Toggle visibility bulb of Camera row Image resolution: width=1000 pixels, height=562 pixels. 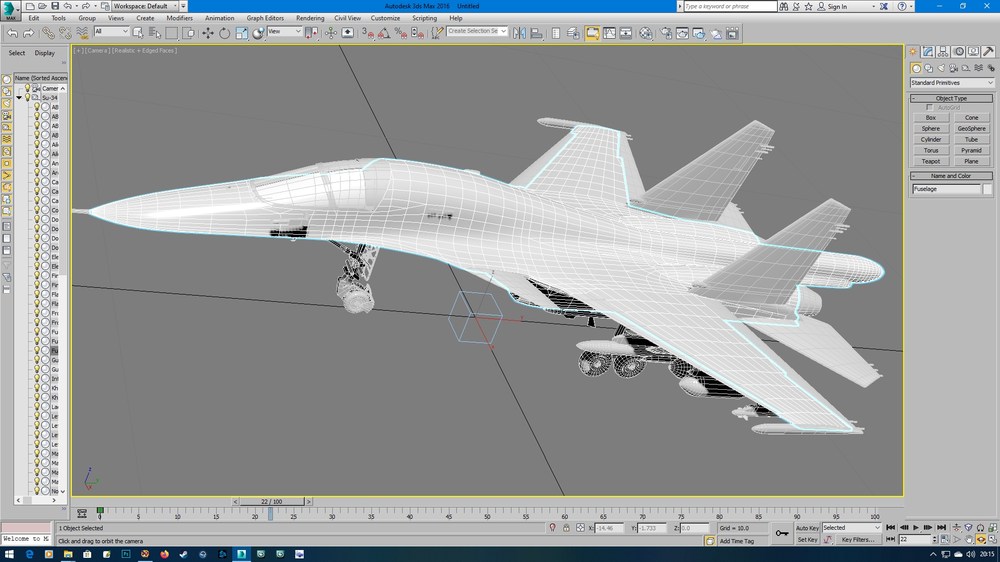tap(27, 88)
